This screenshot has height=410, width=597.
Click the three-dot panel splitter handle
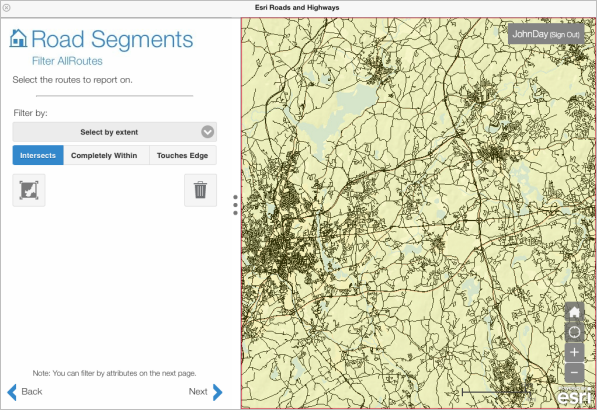pyautogui.click(x=235, y=205)
